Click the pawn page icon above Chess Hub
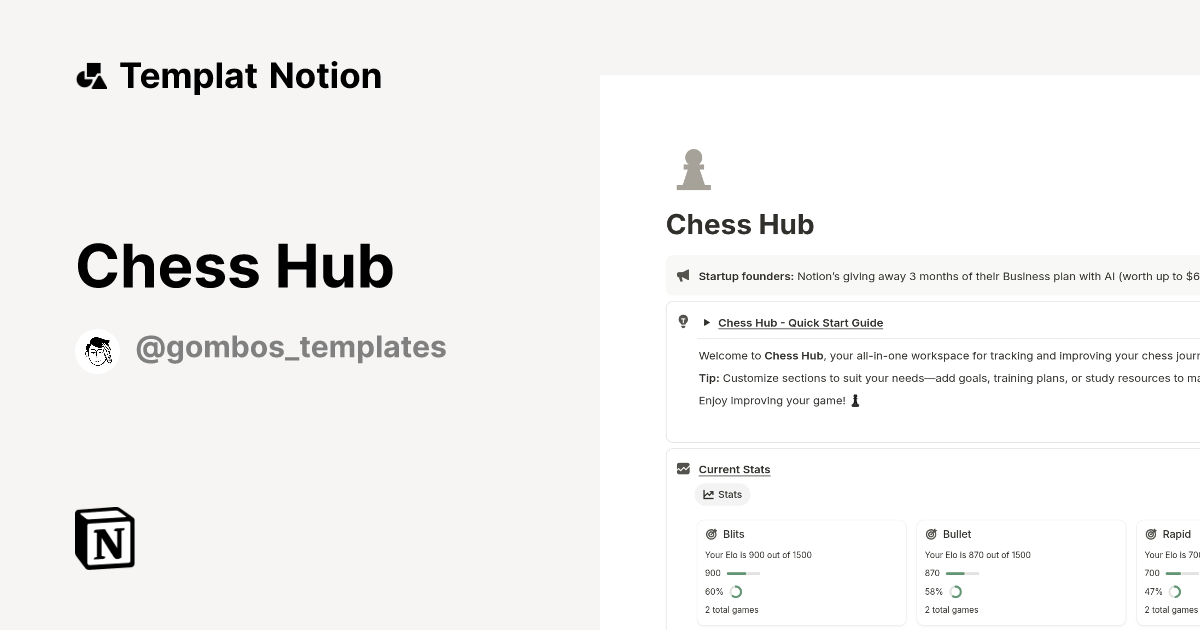This screenshot has height=630, width=1200. click(694, 168)
